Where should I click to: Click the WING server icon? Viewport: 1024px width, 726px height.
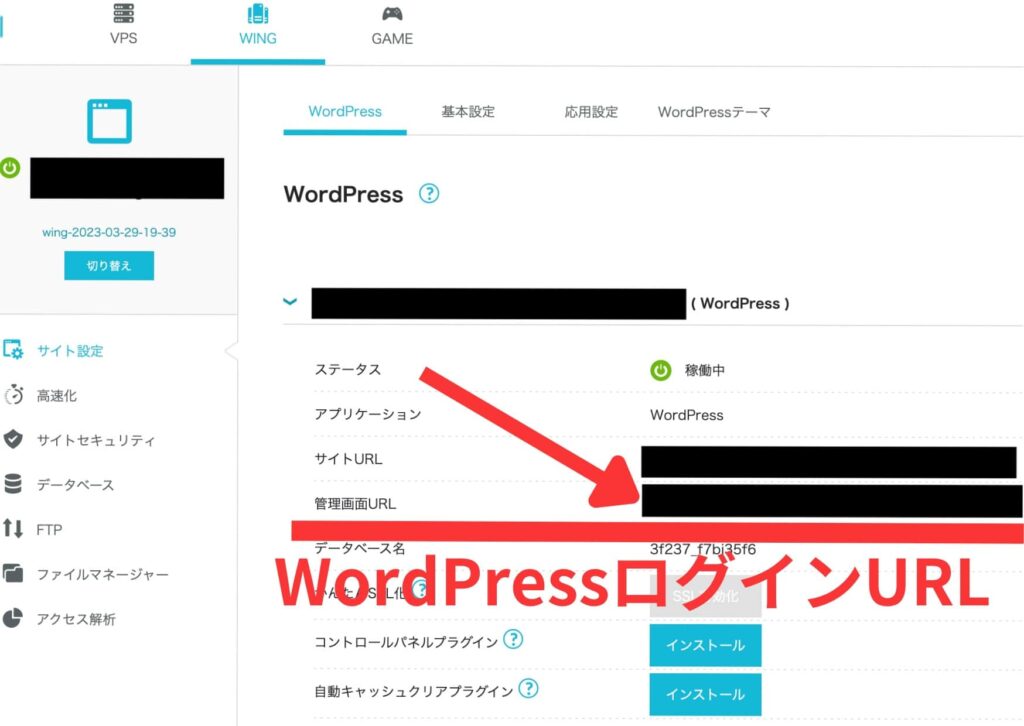[258, 13]
